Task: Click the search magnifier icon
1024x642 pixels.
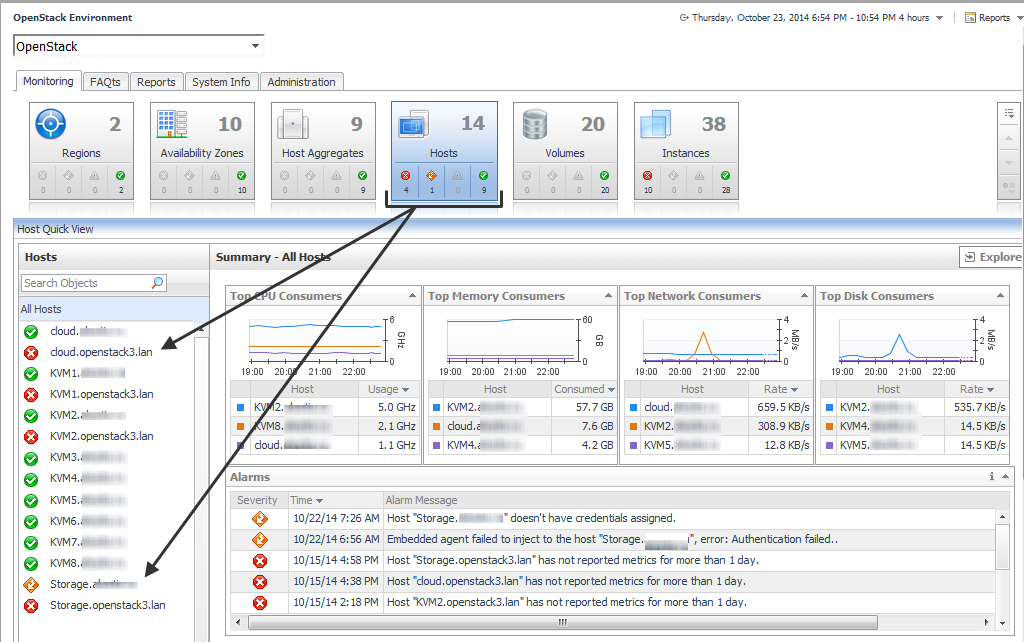Action: tap(157, 283)
